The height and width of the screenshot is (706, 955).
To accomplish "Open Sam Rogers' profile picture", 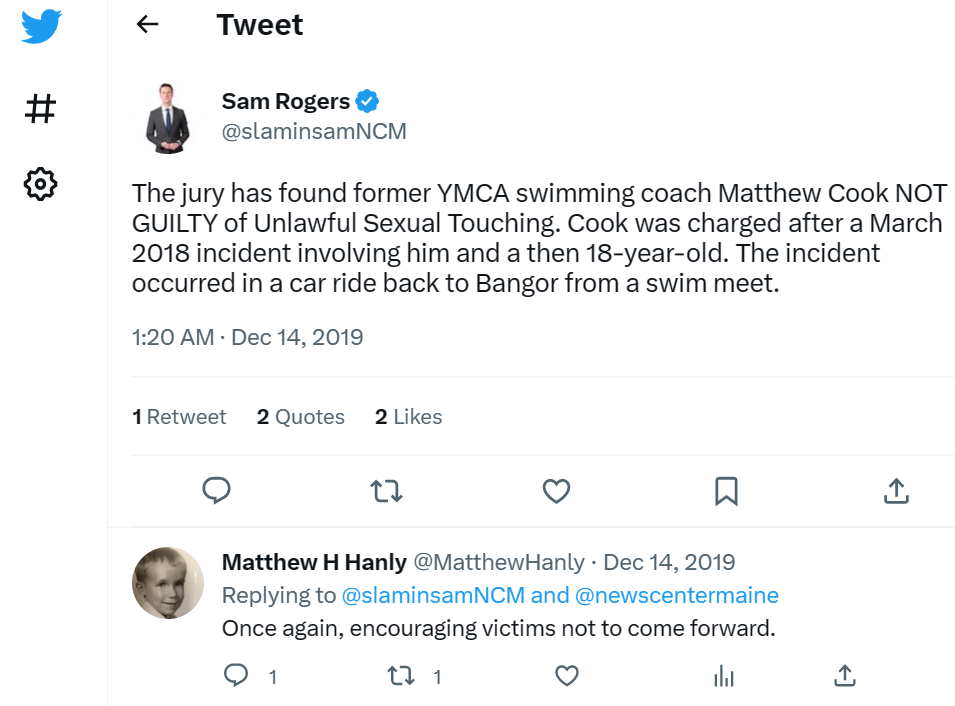I will (167, 117).
